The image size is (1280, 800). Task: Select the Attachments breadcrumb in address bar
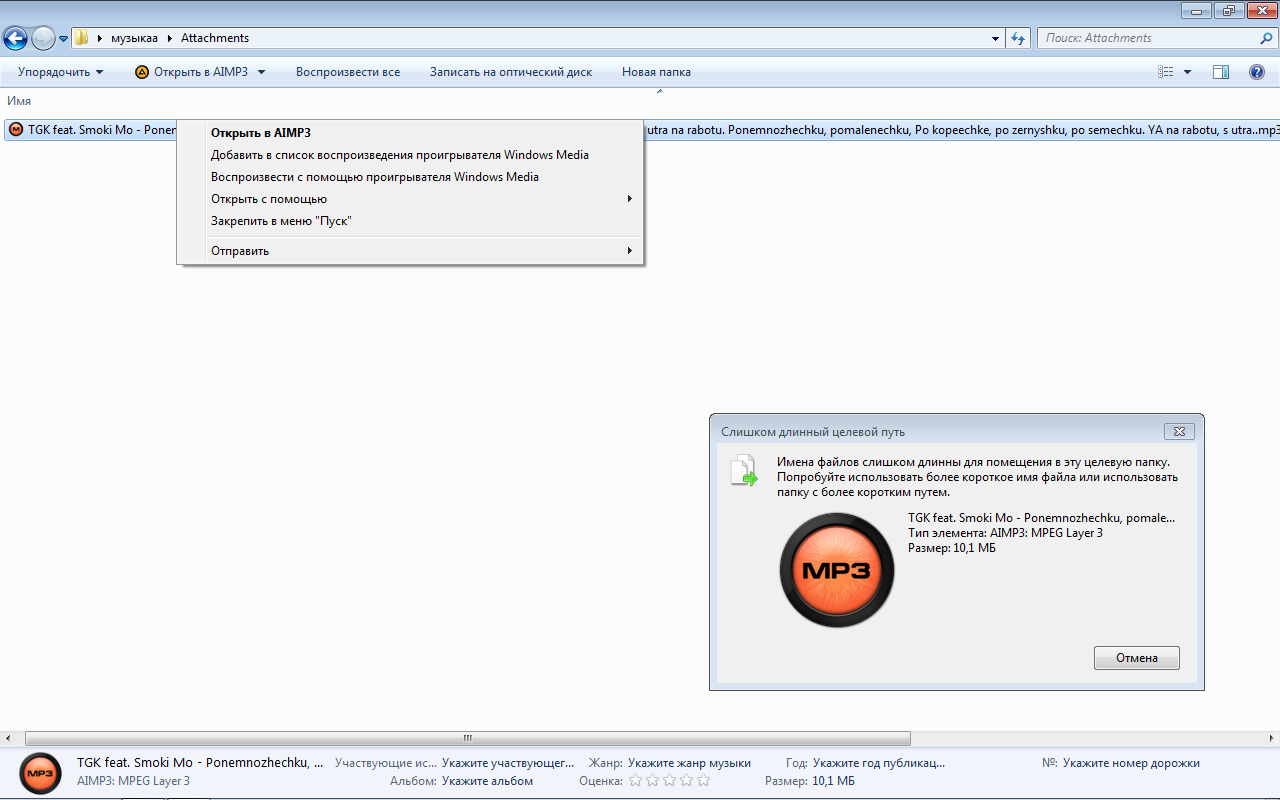(215, 38)
